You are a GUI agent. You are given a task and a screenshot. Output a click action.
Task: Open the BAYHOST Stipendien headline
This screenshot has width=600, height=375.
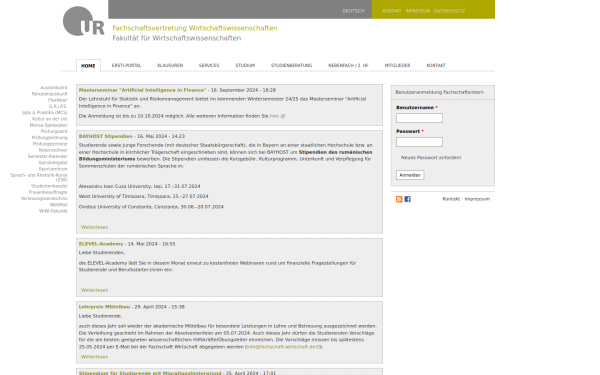pyautogui.click(x=106, y=136)
